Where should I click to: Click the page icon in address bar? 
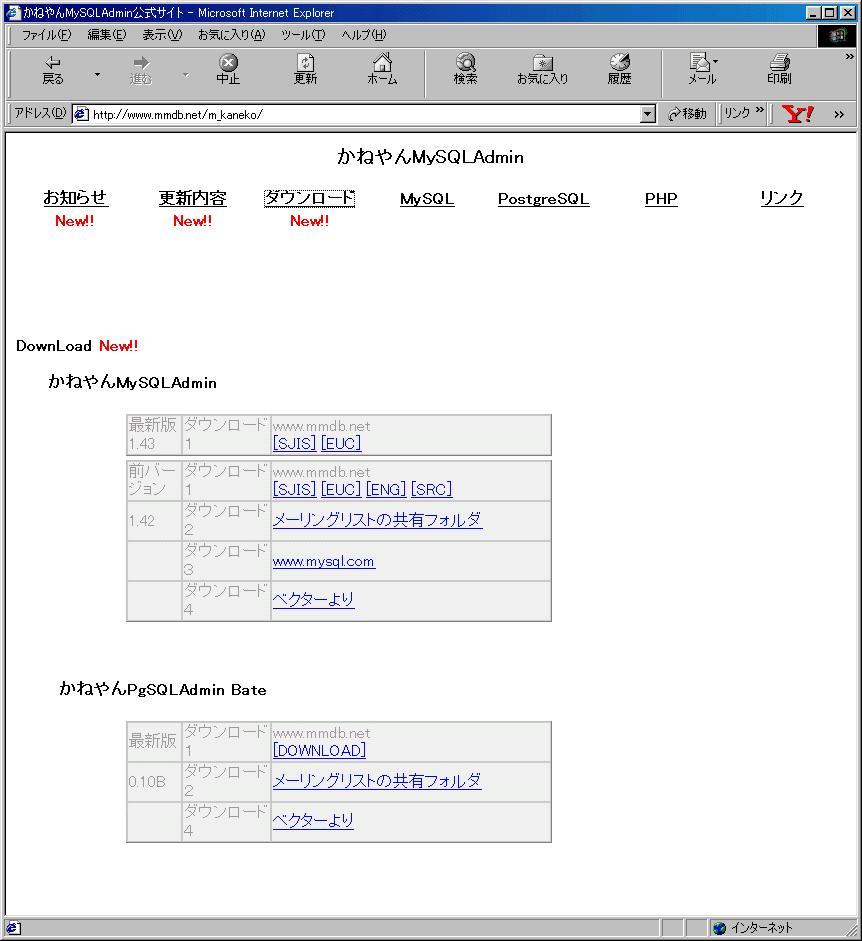coord(81,114)
